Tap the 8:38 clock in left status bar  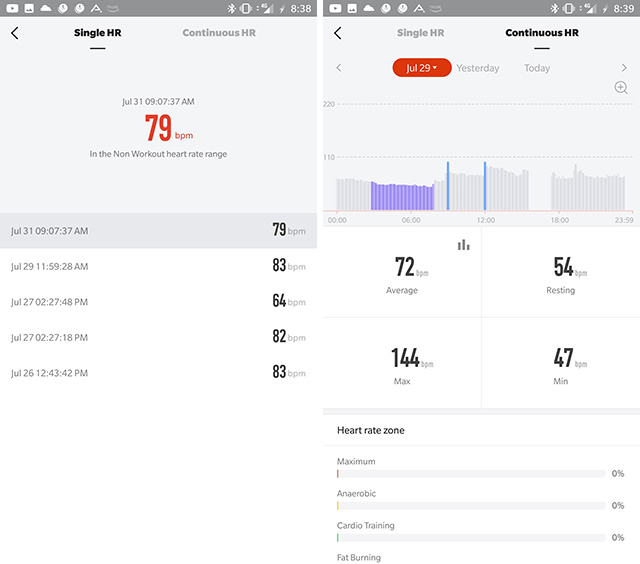tap(301, 8)
